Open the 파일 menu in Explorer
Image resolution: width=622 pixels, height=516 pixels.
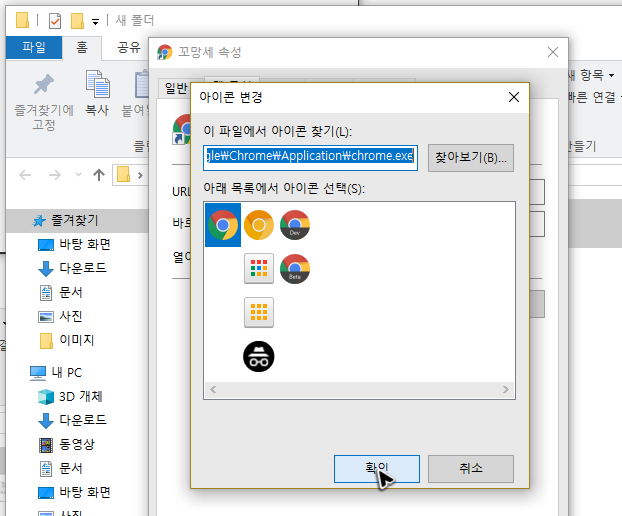[x=34, y=48]
